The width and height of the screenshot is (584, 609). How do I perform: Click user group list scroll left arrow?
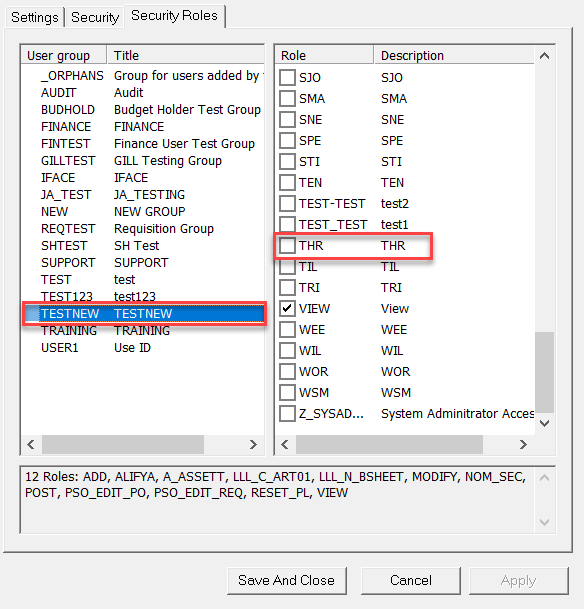(x=31, y=444)
